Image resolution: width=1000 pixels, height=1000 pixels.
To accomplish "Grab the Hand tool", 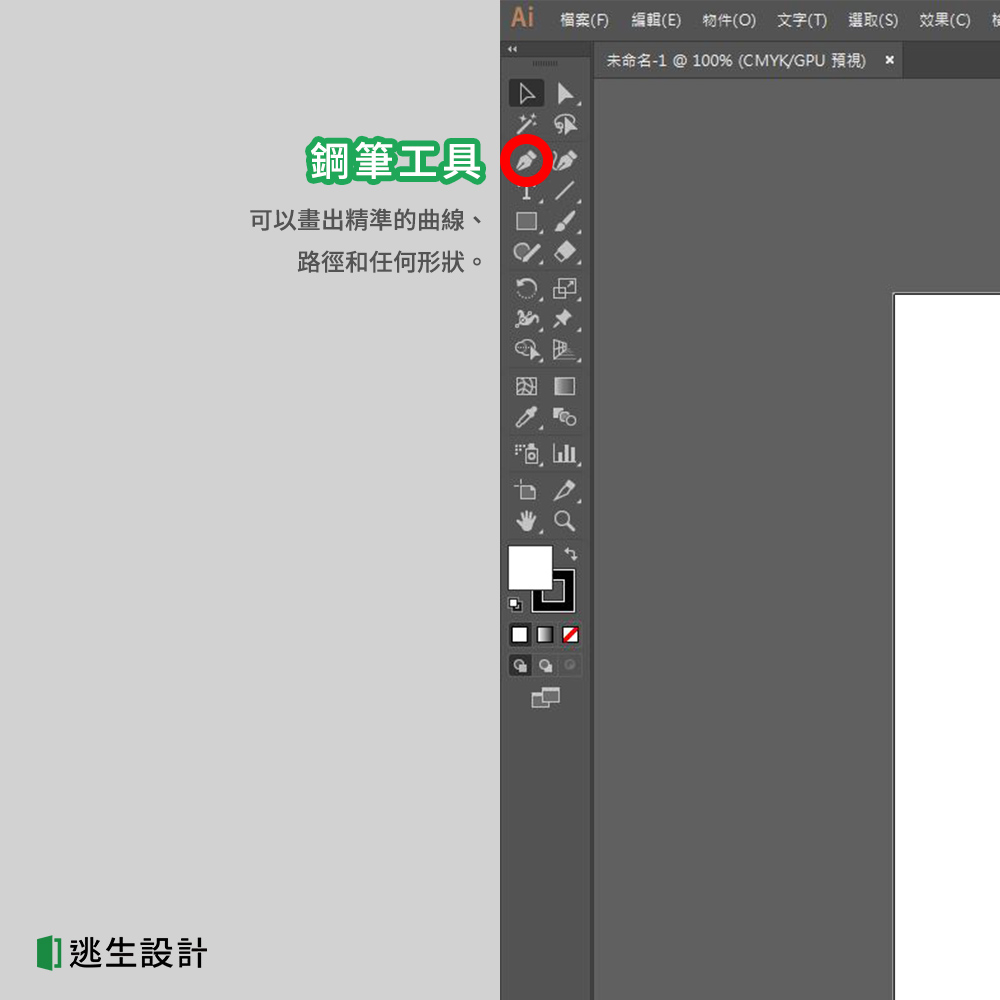I will (527, 520).
